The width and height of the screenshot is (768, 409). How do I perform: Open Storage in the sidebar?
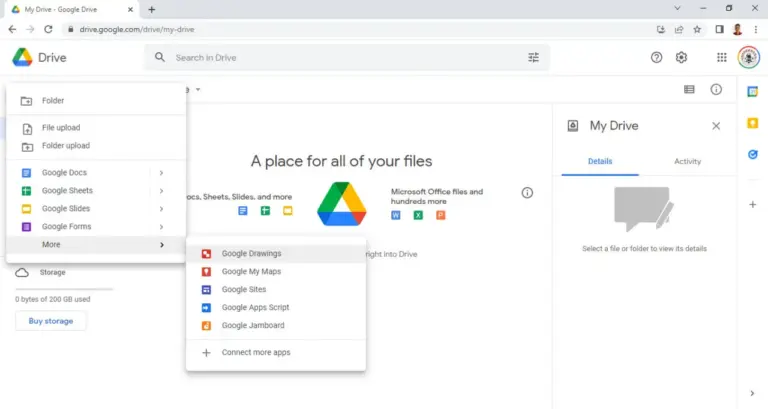[x=52, y=272]
